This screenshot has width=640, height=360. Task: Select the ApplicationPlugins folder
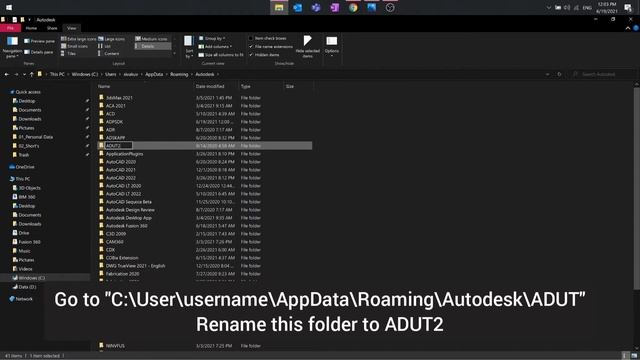(124, 154)
